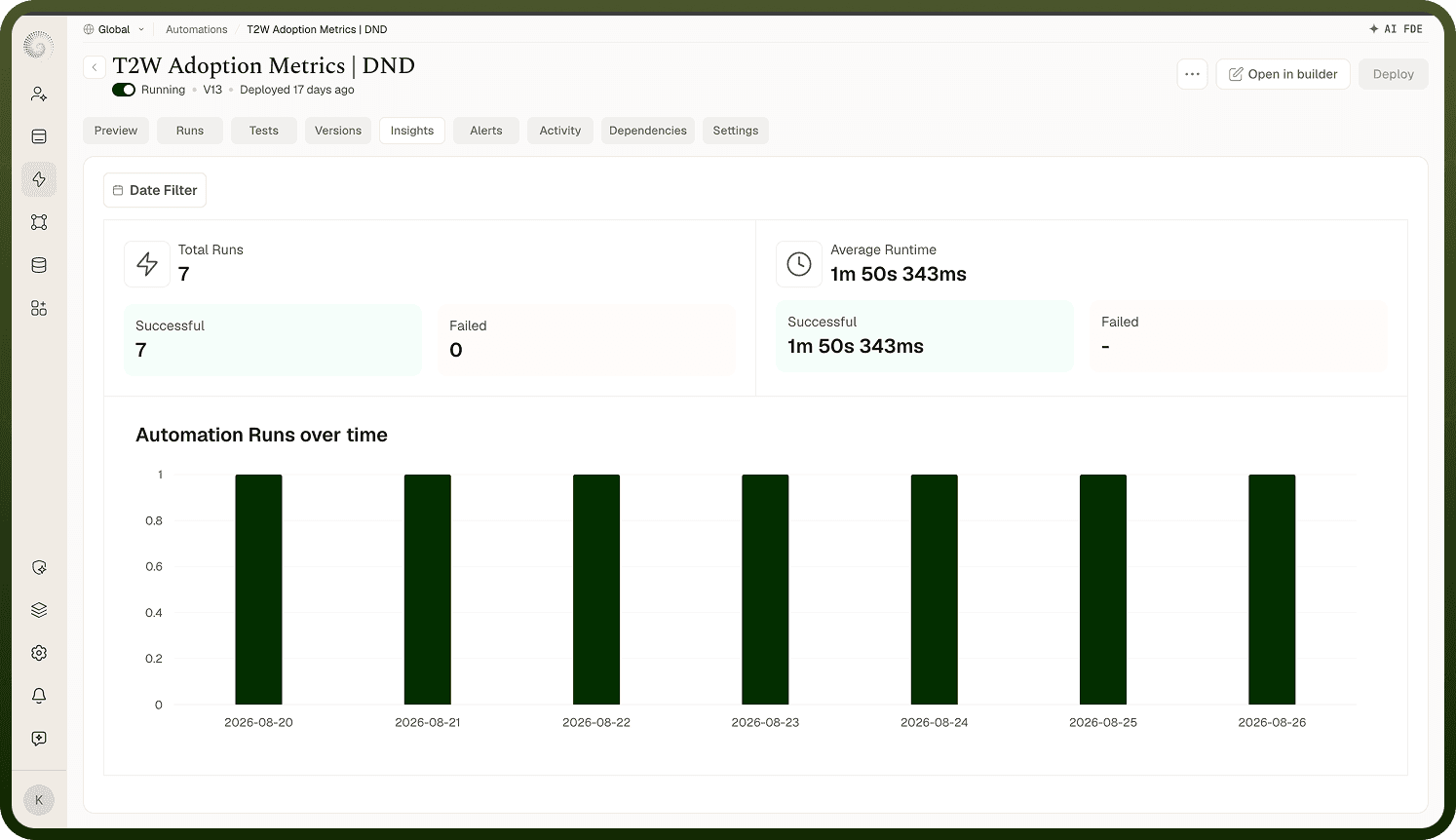1456x840 pixels.
Task: Click the V13 version label
Action: [x=212, y=90]
